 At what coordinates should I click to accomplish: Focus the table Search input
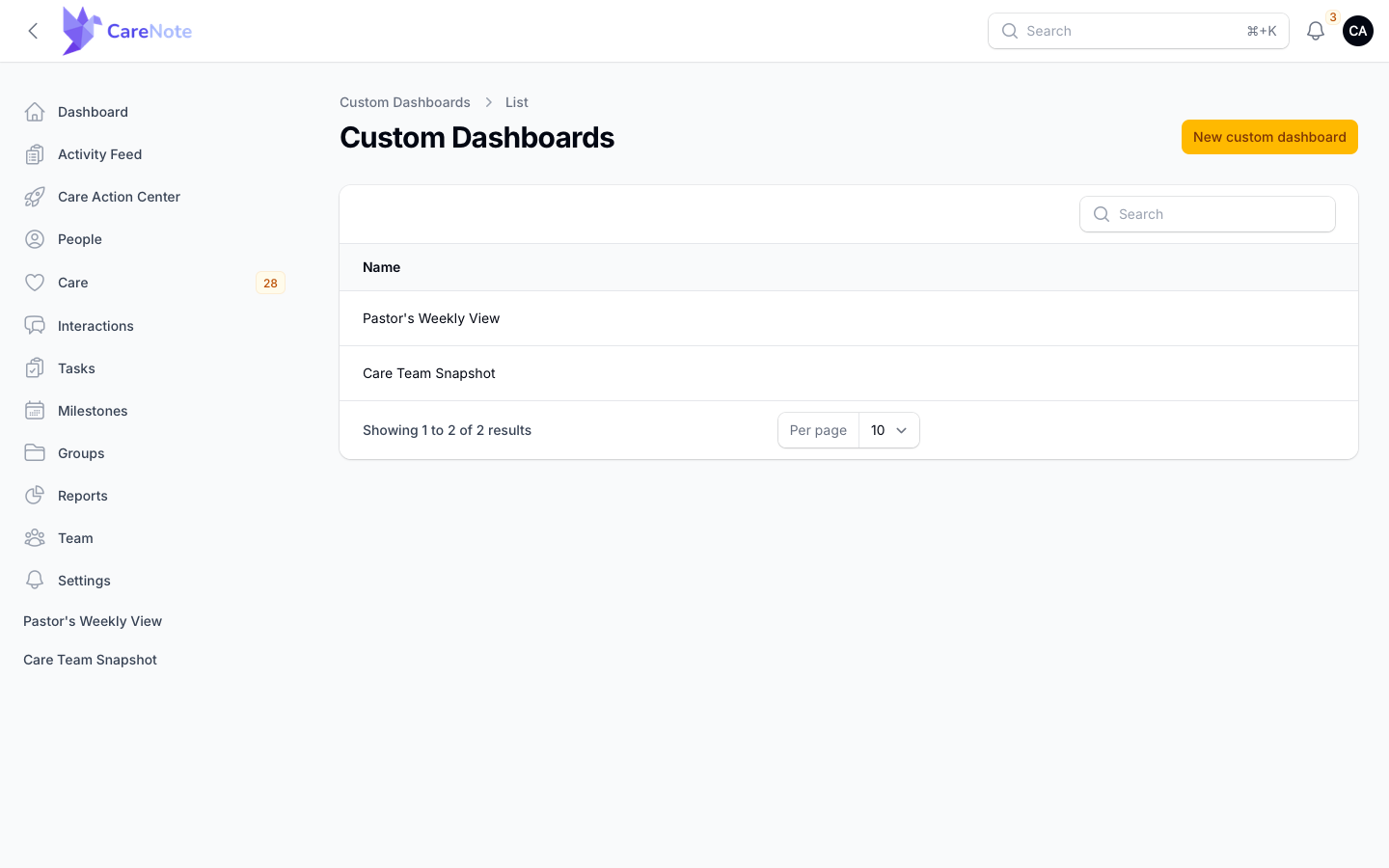[1208, 214]
